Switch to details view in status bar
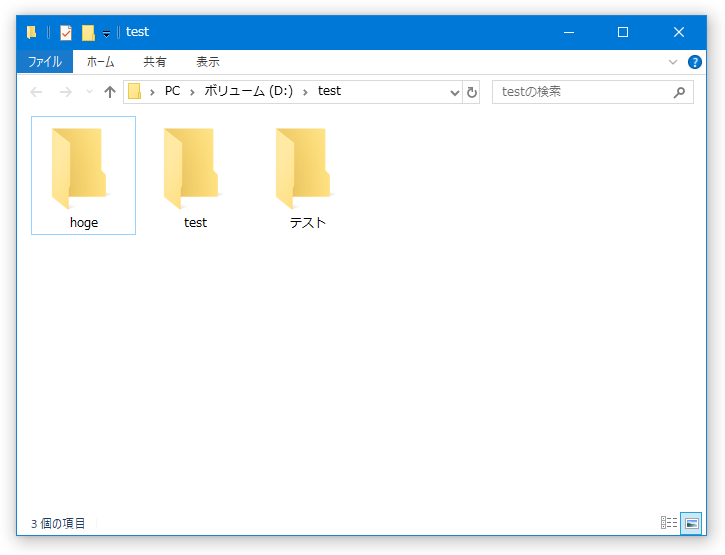Viewport: 725px width, 555px height. pos(669,523)
